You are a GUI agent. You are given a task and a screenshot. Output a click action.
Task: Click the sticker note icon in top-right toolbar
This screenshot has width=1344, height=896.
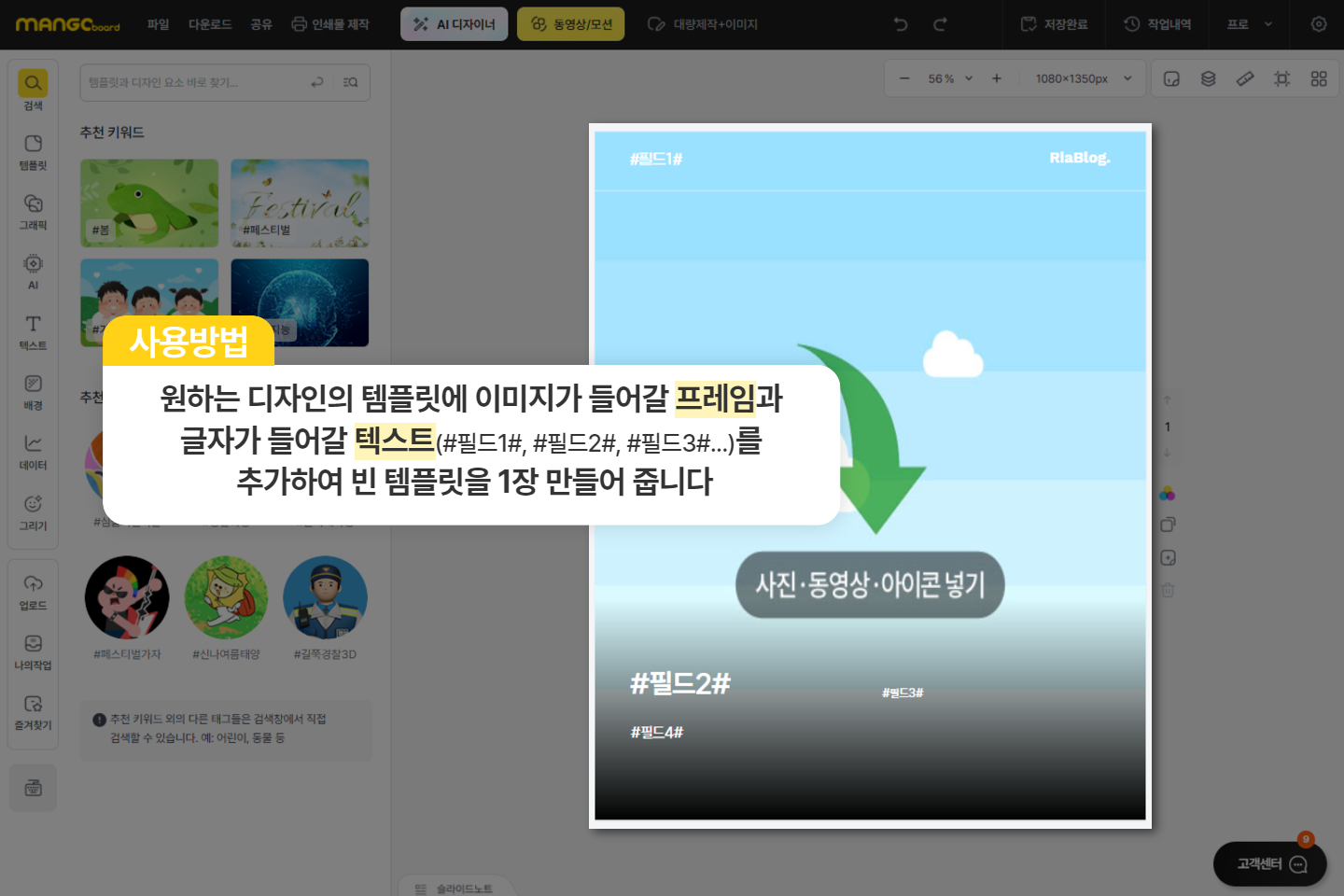(x=1171, y=78)
